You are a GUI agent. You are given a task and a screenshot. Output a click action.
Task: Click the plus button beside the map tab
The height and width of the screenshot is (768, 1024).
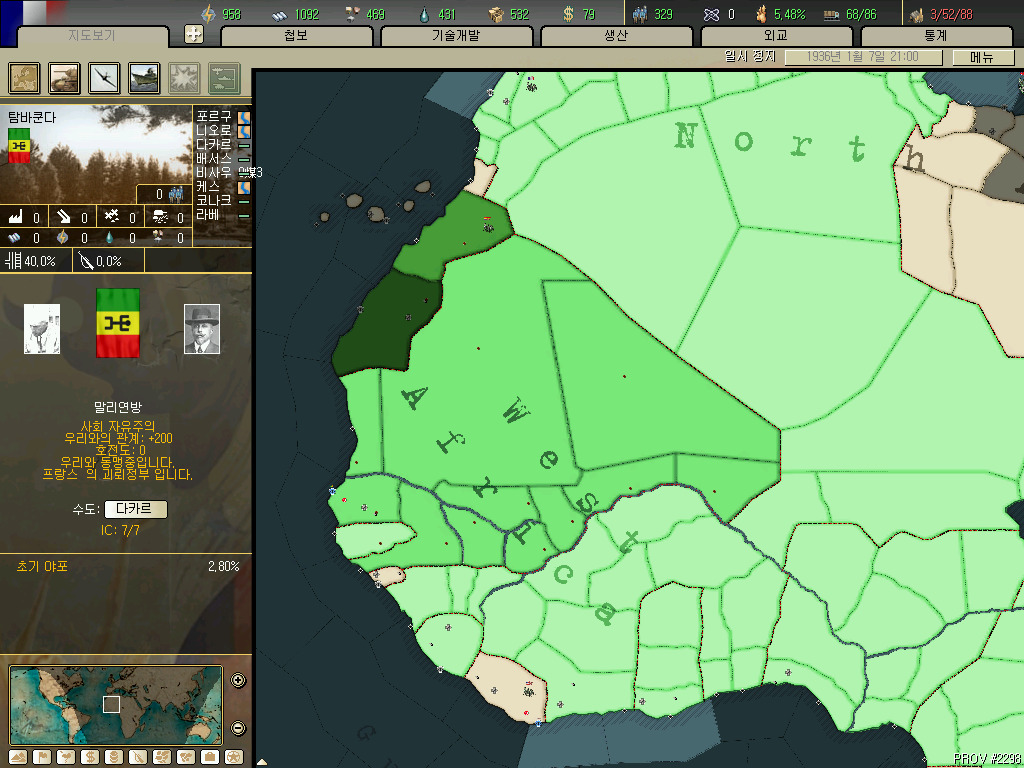click(x=193, y=35)
